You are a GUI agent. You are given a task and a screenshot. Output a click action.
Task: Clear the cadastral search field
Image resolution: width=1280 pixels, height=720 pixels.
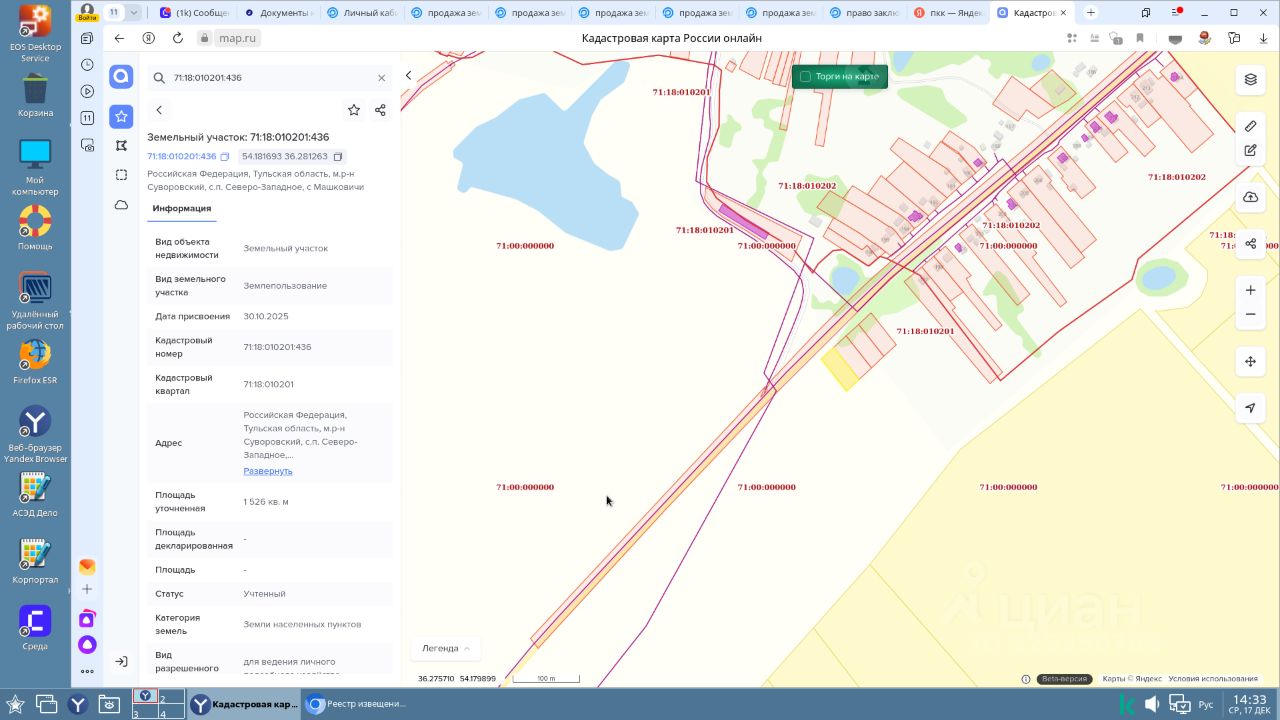click(381, 78)
